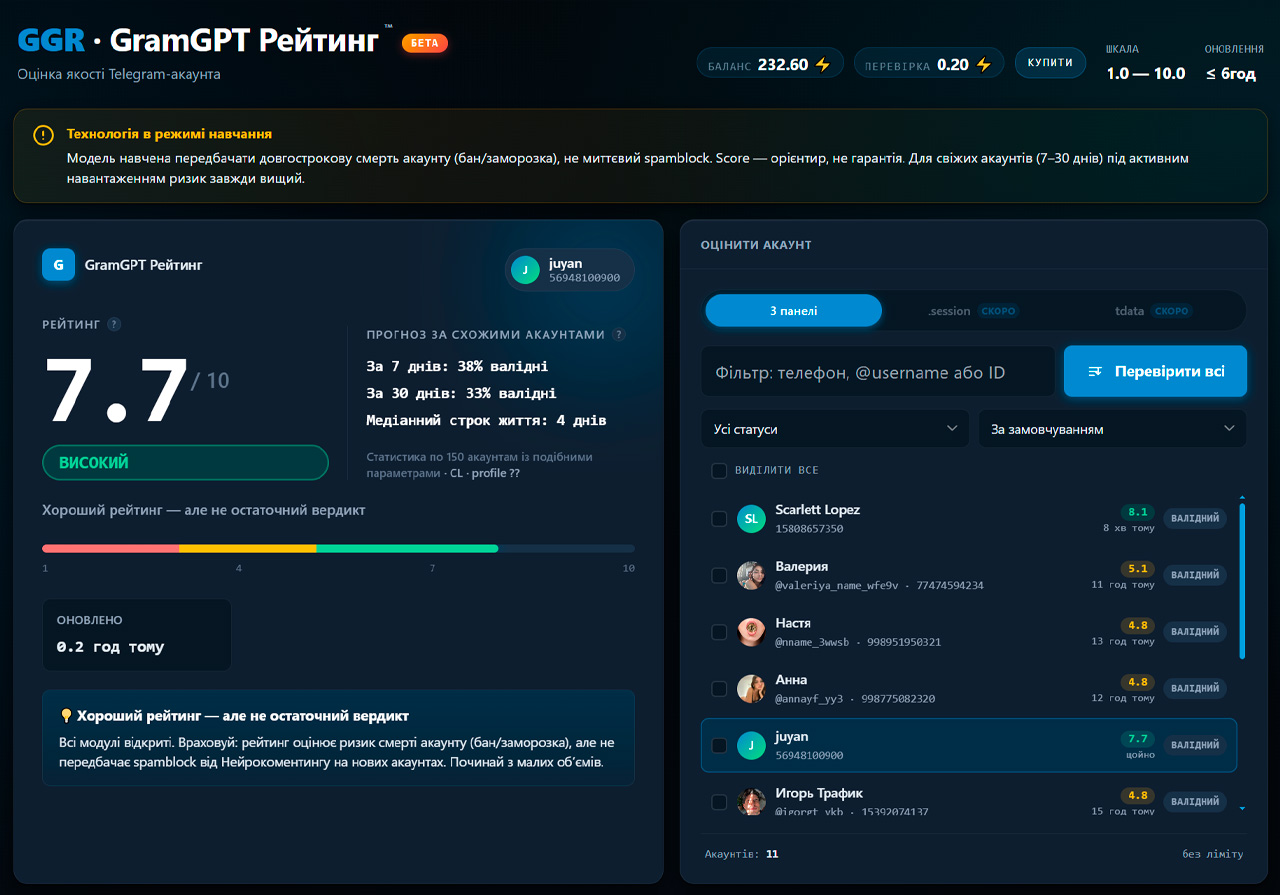The image size is (1280, 895).
Task: Switch to the З панелі tab
Action: coord(794,311)
